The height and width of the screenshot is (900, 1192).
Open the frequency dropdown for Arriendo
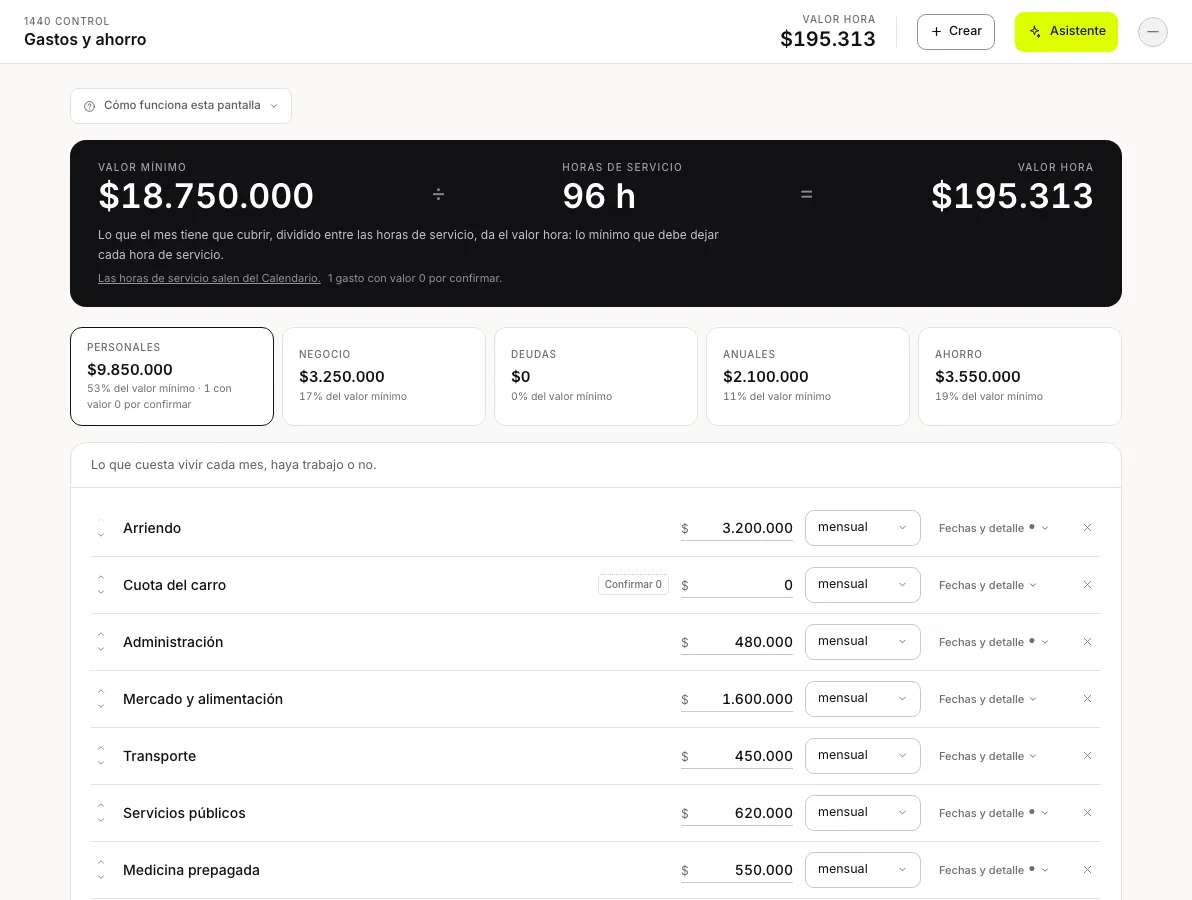tap(862, 528)
